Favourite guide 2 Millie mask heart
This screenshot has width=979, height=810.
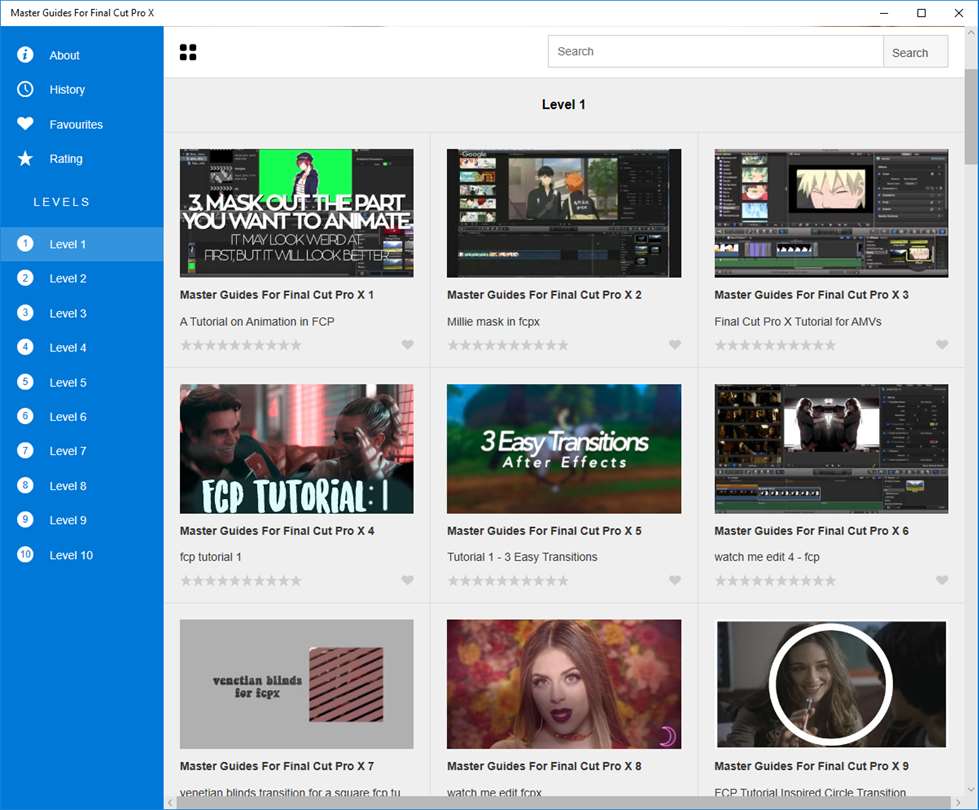tap(674, 345)
